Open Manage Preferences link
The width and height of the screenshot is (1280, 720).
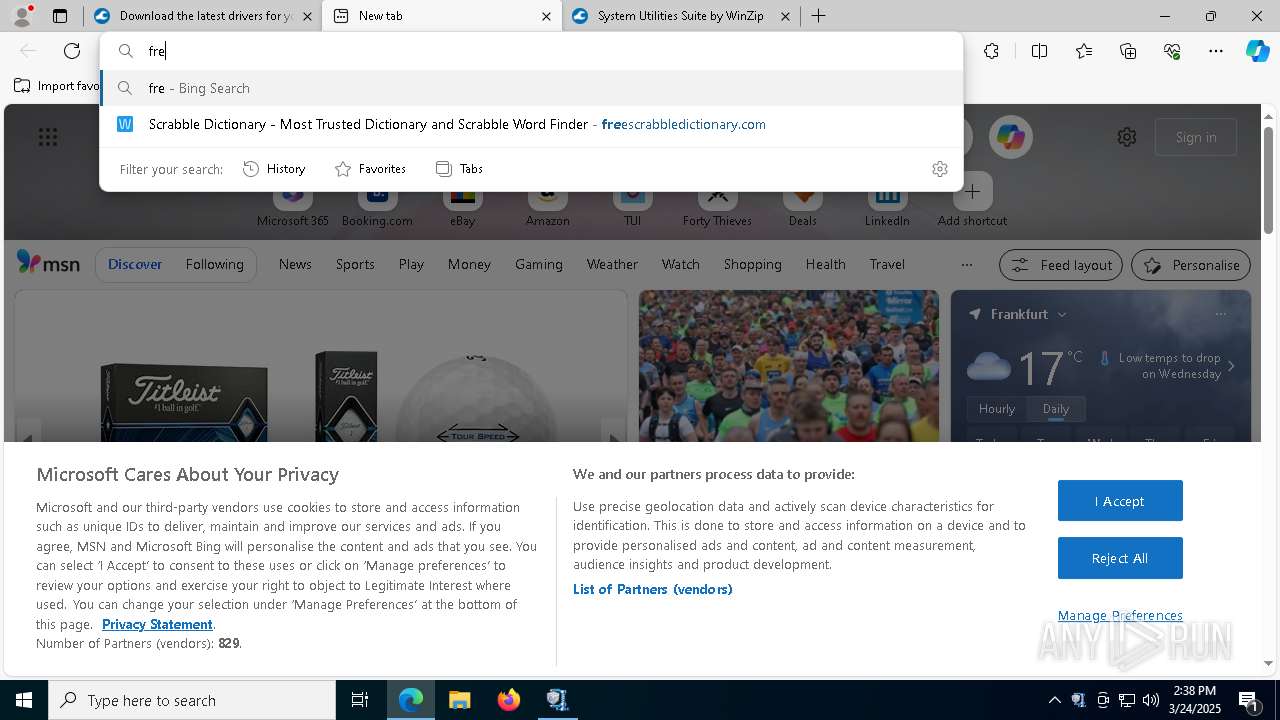tap(1120, 615)
